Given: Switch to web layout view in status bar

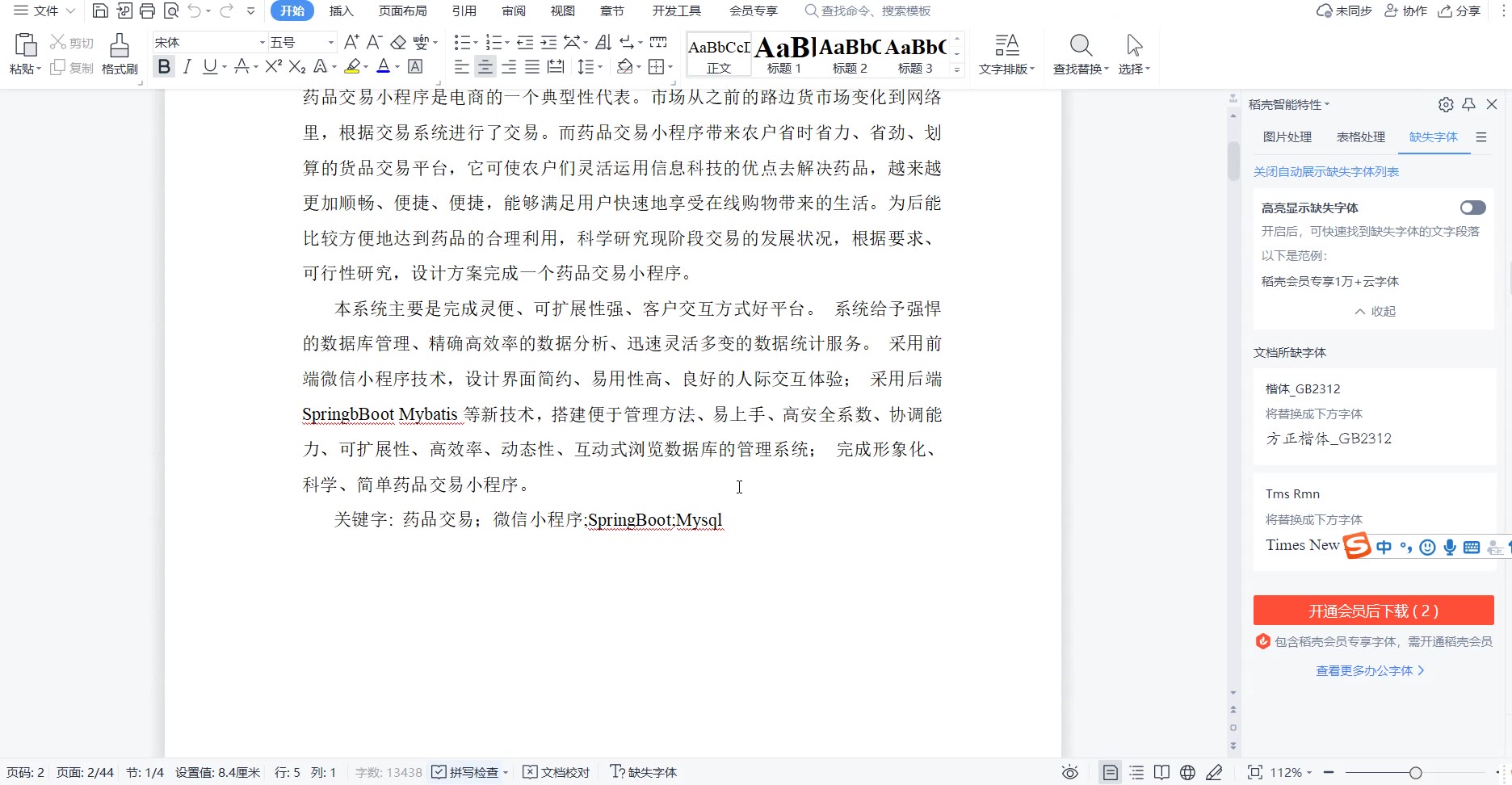Looking at the screenshot, I should [x=1187, y=772].
